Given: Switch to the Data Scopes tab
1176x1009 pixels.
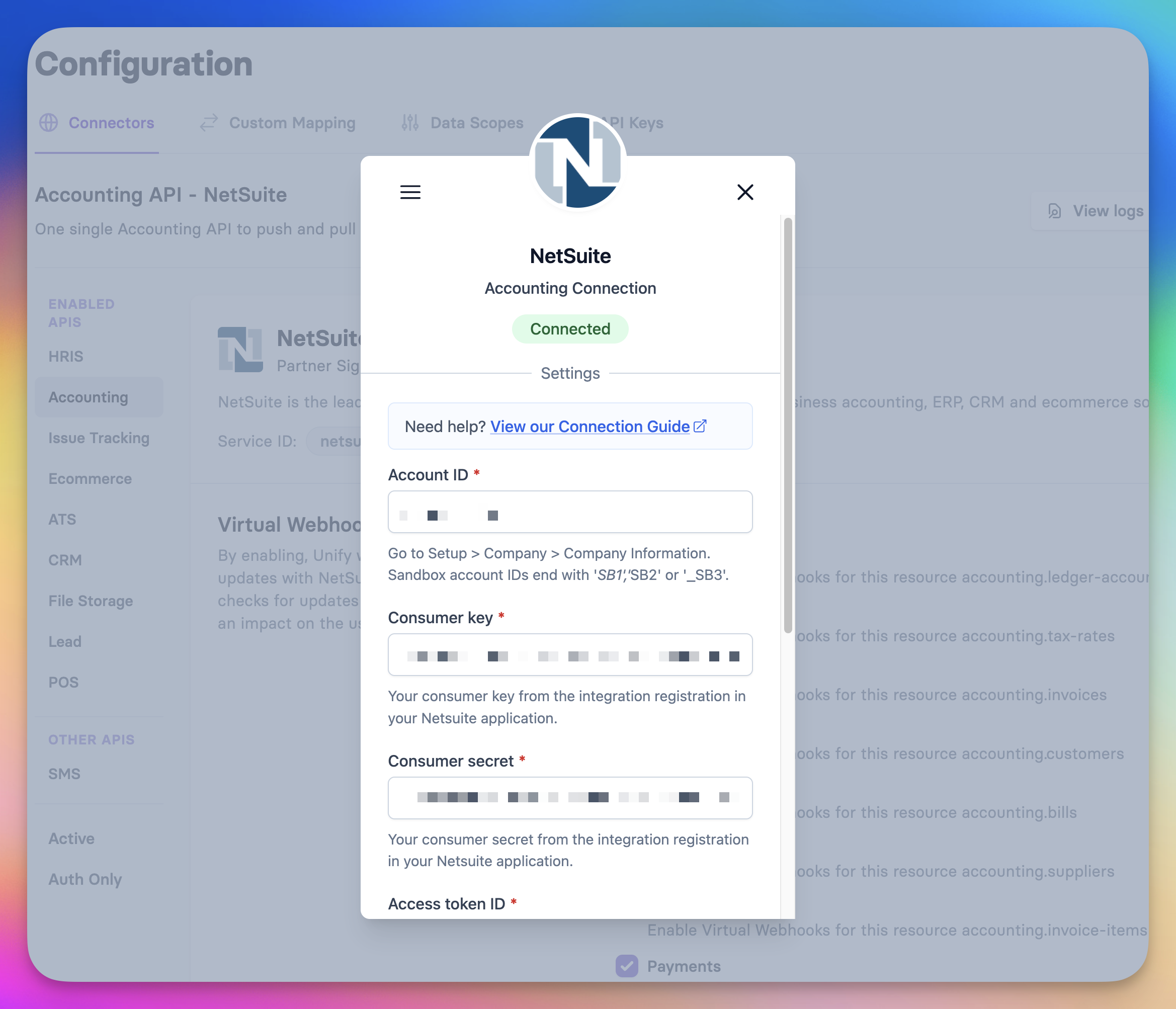Looking at the screenshot, I should pos(476,123).
